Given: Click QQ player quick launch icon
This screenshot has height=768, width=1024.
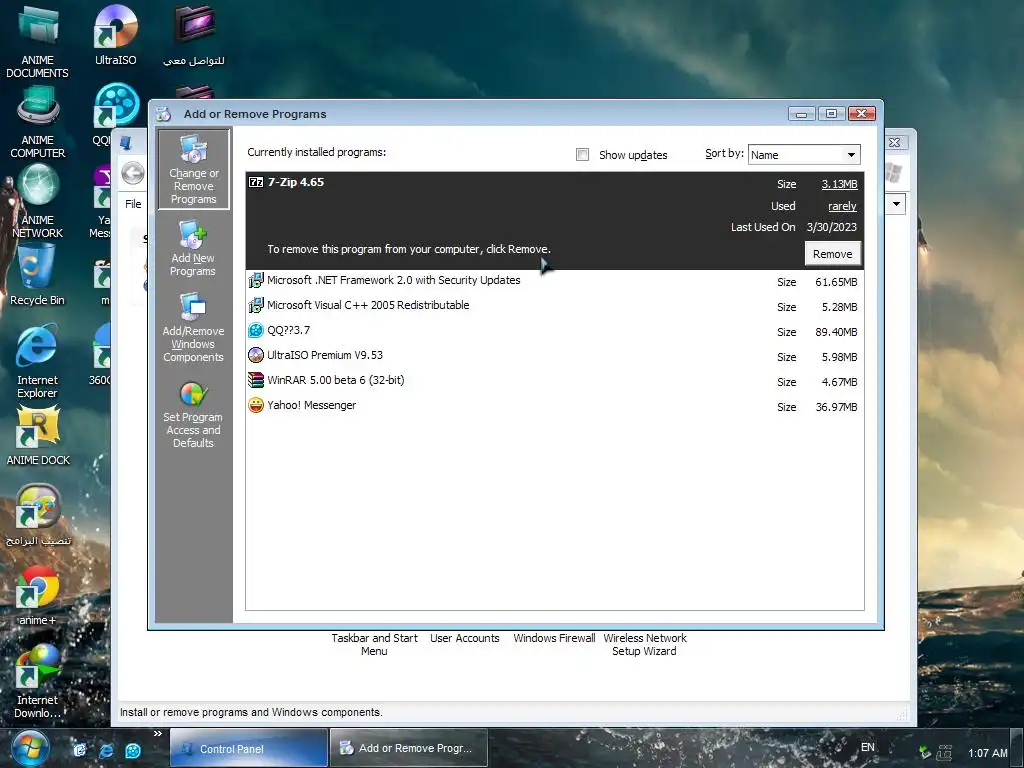Looking at the screenshot, I should pyautogui.click(x=133, y=750).
